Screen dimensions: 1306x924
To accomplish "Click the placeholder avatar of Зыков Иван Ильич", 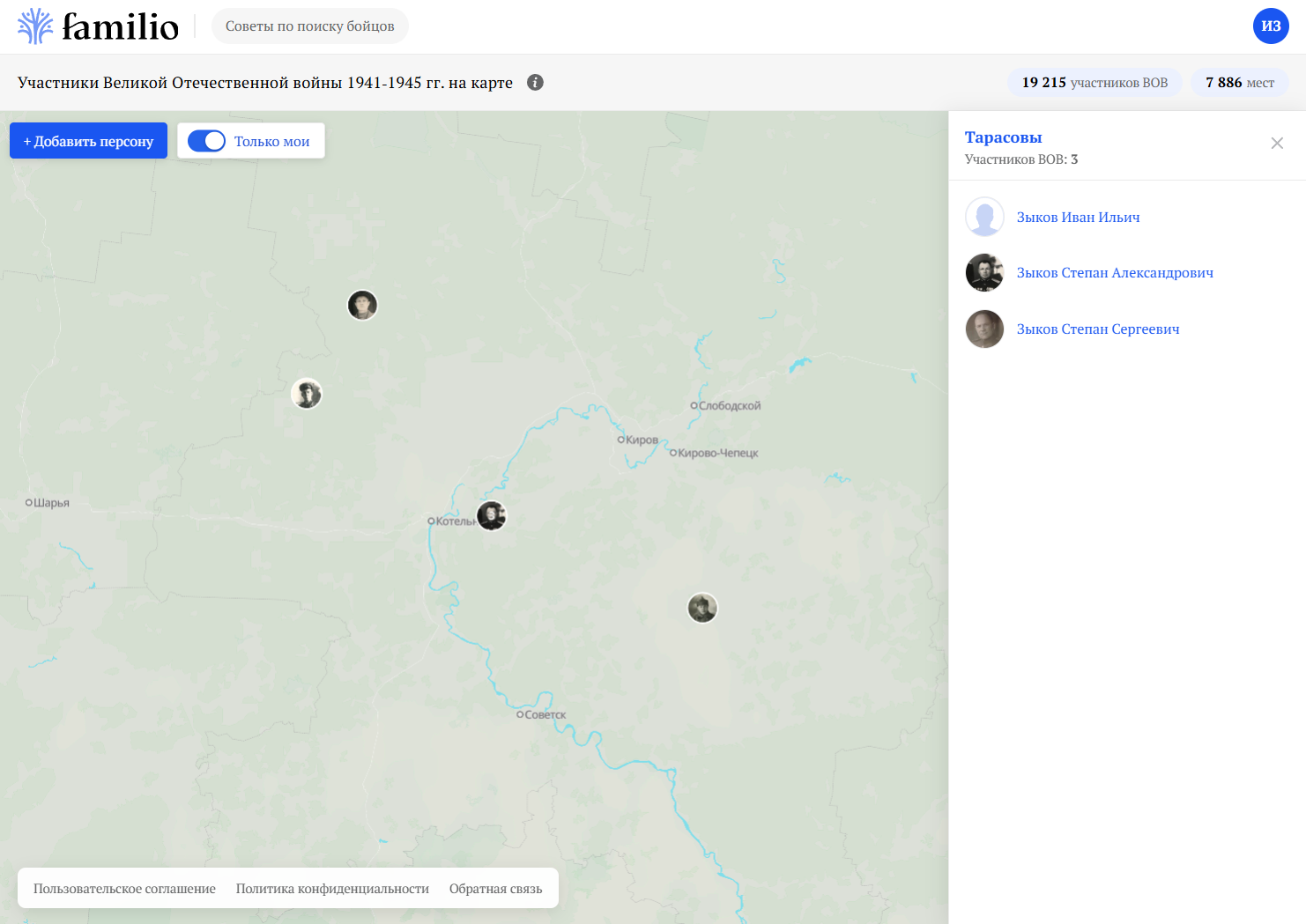I will click(x=984, y=217).
